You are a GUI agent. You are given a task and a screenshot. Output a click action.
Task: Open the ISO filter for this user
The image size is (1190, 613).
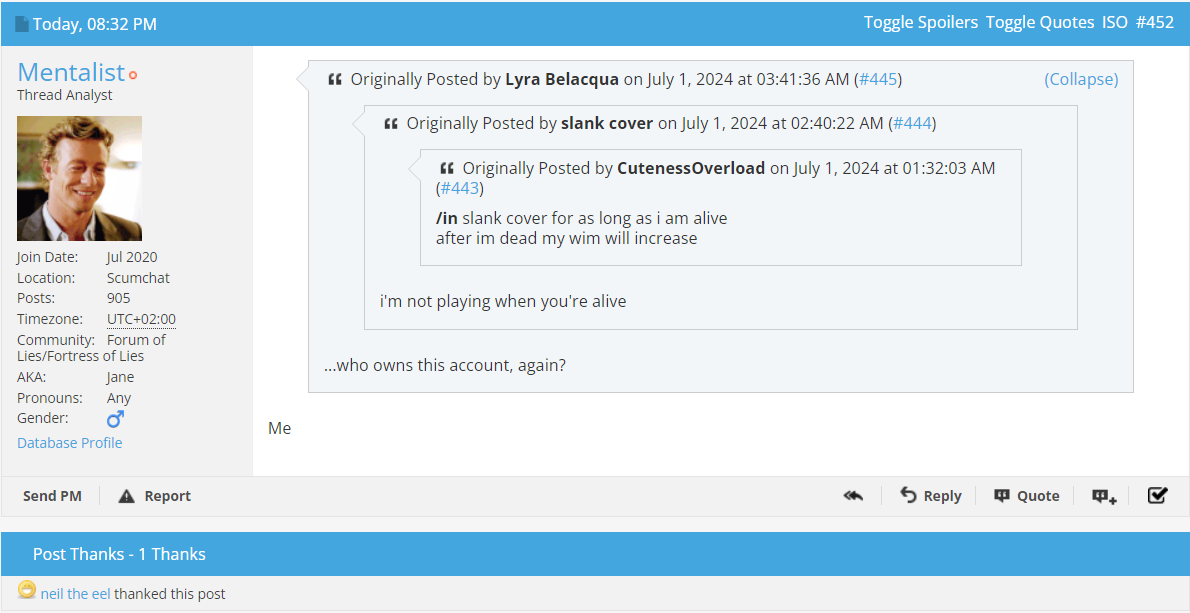1115,23
